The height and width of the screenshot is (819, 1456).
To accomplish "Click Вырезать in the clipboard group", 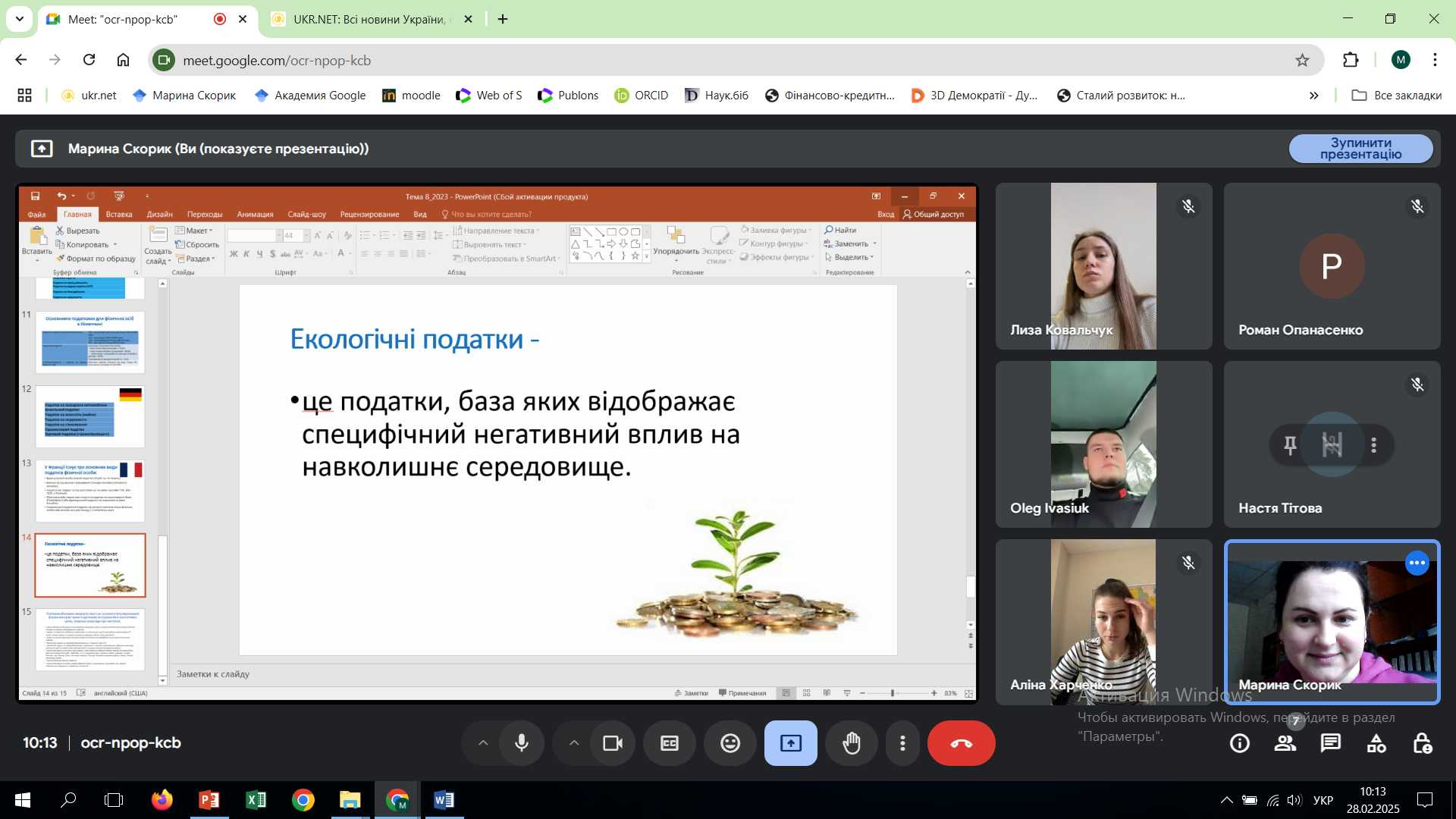I will tap(78, 231).
